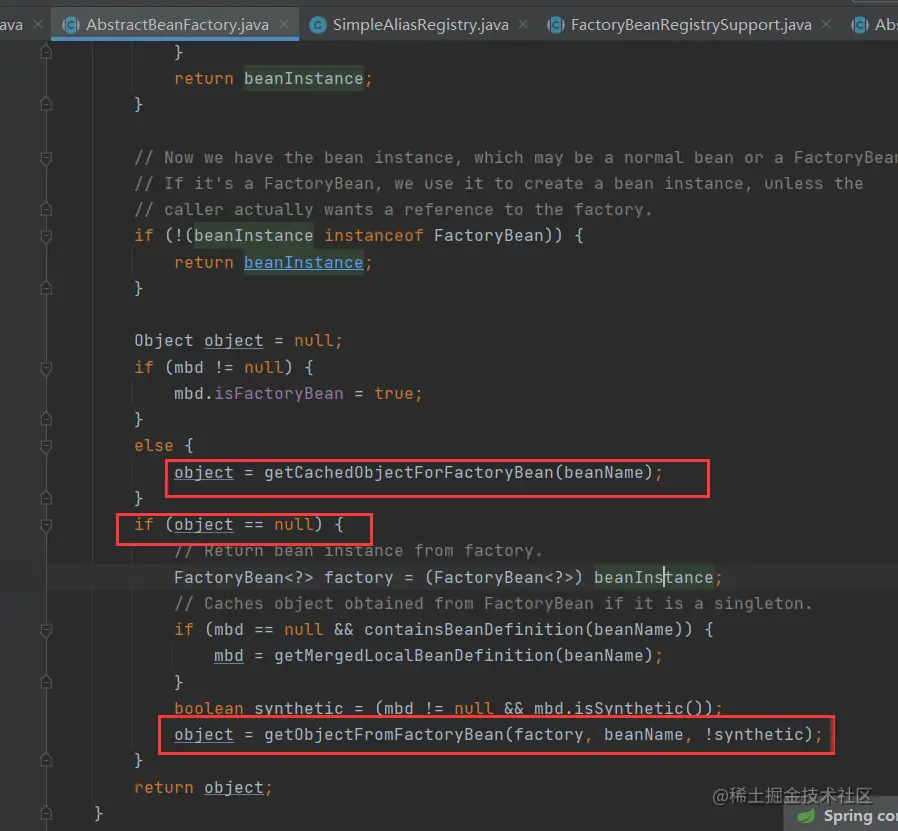Close the FactoryBeanRegistrySupport.java tab
898x831 pixels.
[x=826, y=24]
